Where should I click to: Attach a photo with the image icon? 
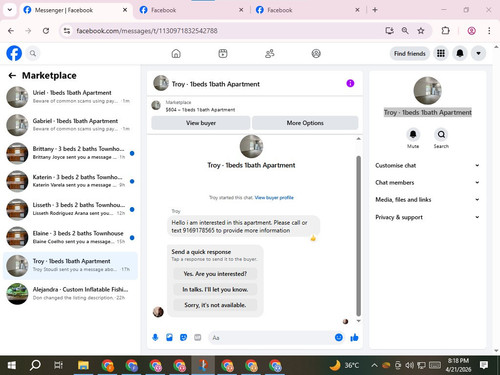pos(169,338)
